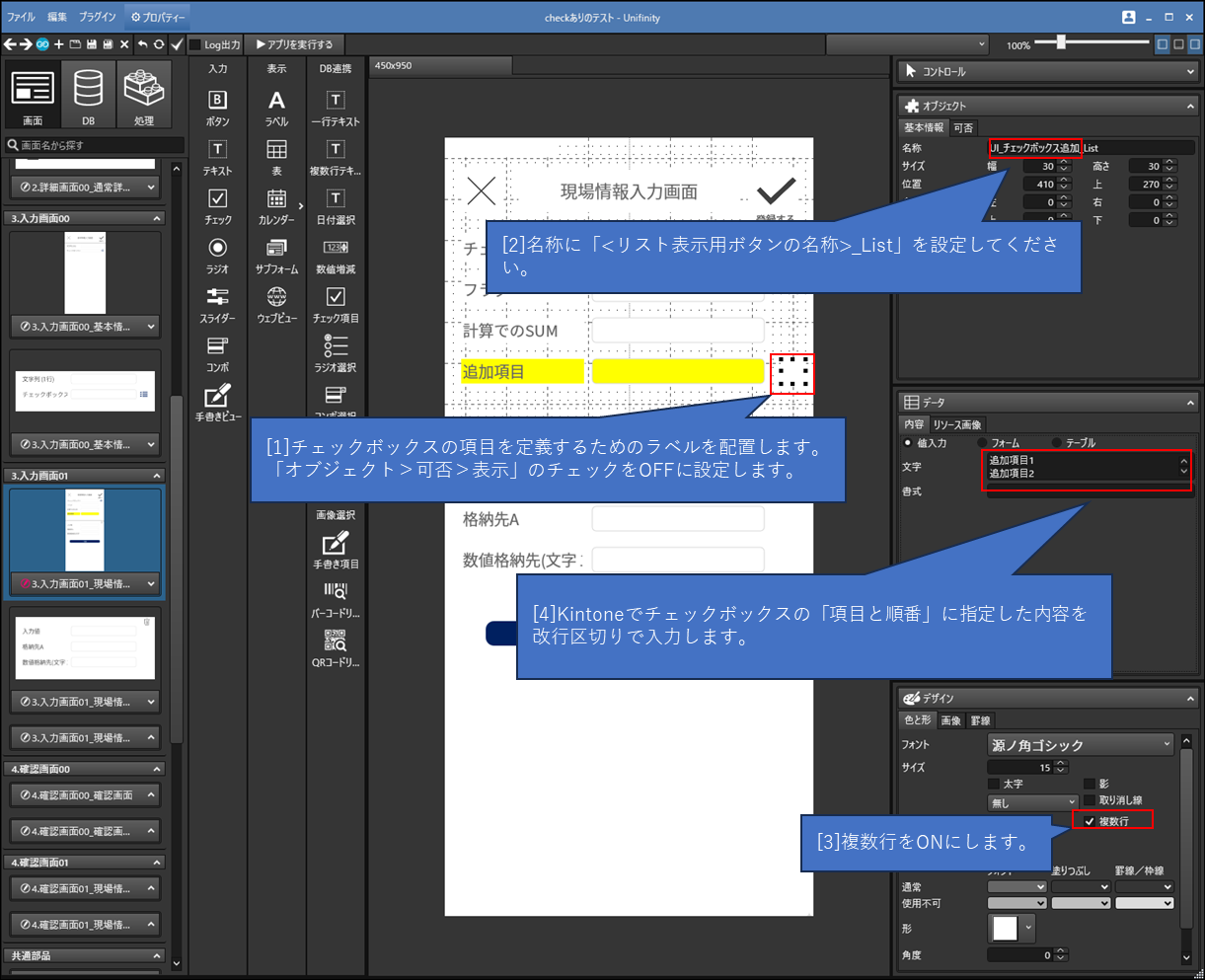Click the zoom level slider
This screenshot has width=1205, height=980.
1061,42
